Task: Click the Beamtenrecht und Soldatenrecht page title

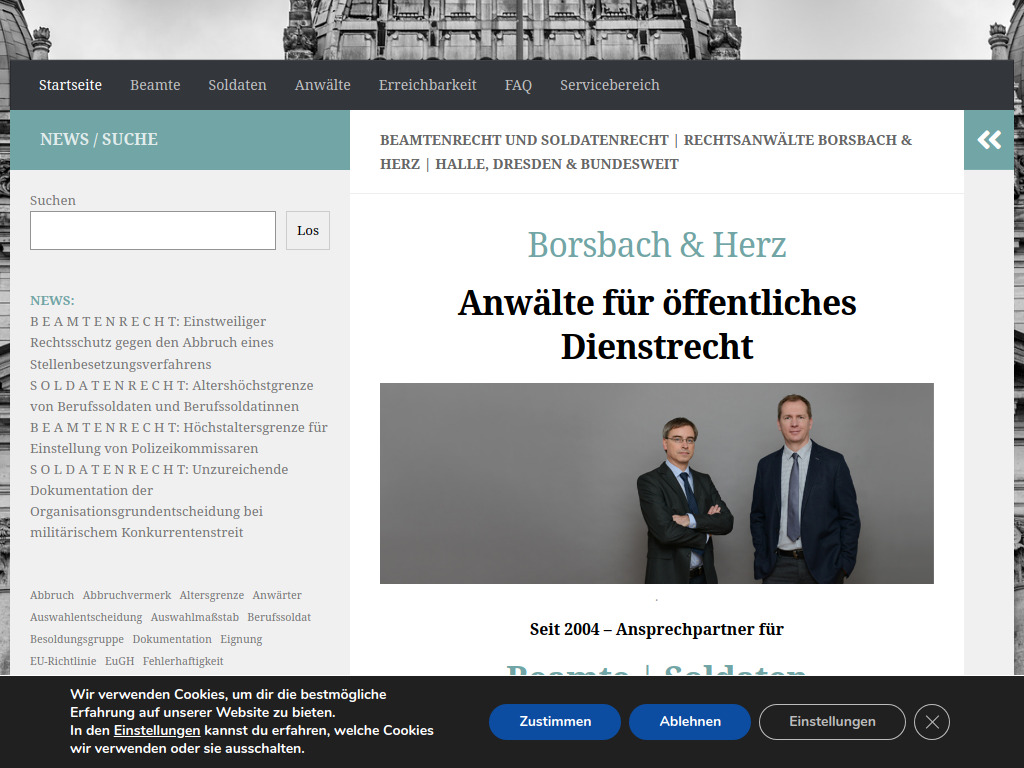Action: [x=646, y=152]
